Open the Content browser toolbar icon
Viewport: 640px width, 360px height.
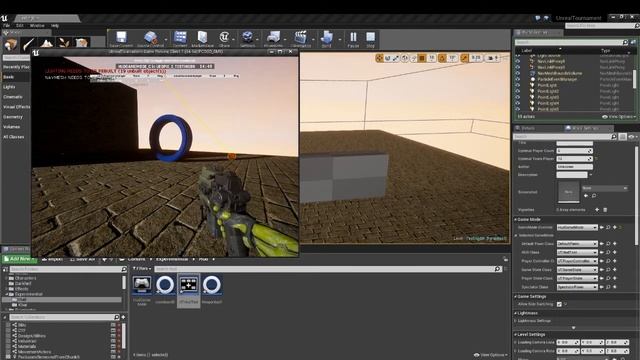pyautogui.click(x=180, y=39)
